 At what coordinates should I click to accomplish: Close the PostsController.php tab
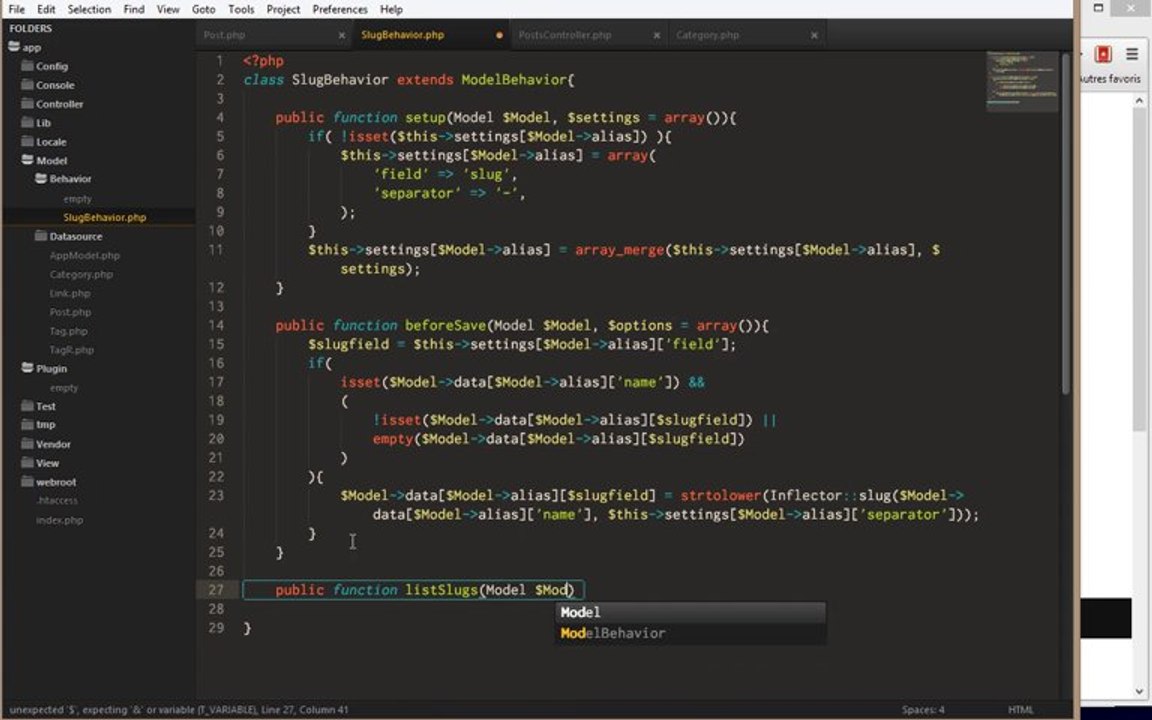tap(657, 35)
